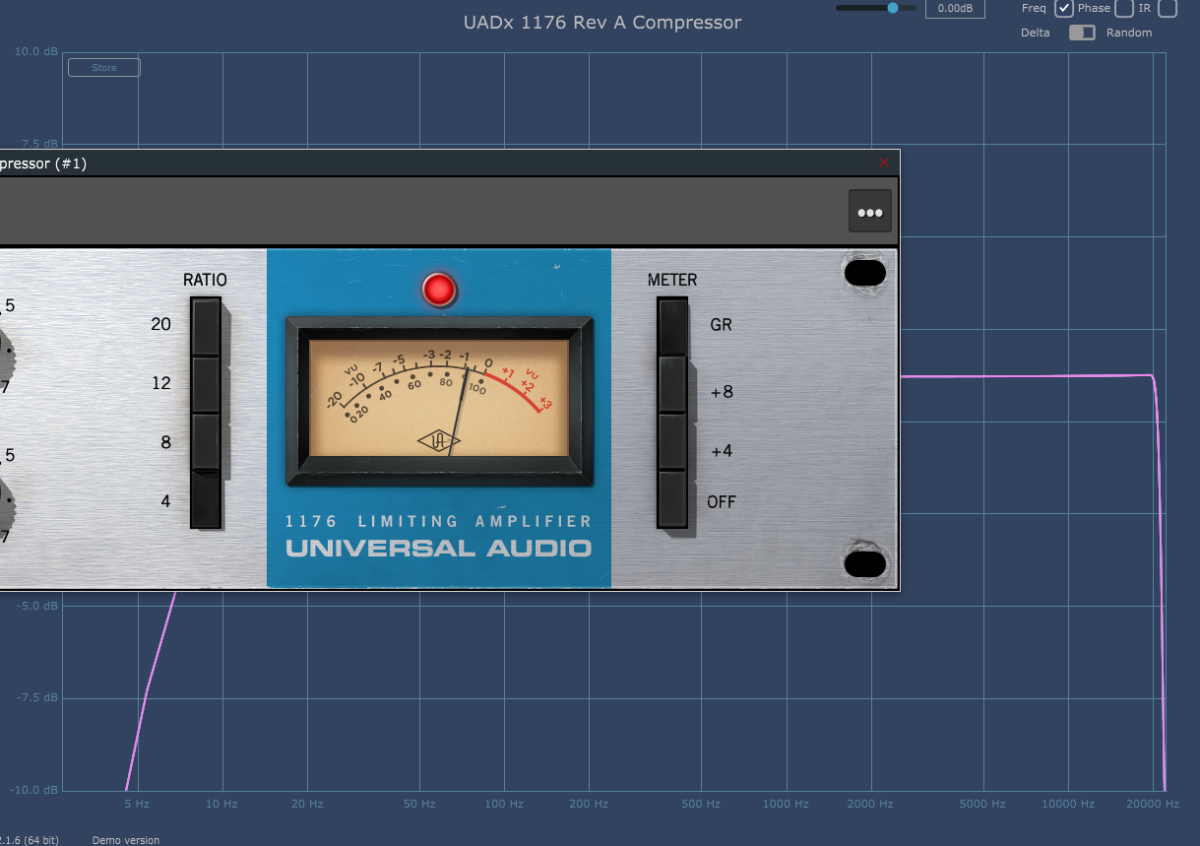Enable the IR checkbox

(1167, 8)
